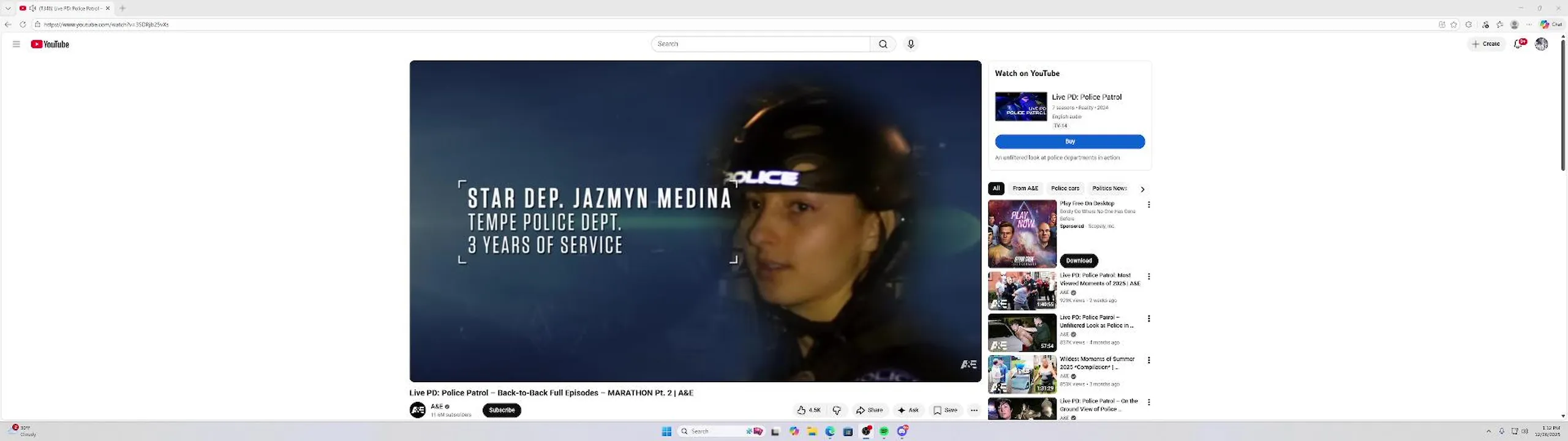Open Copilot Chat in the browser

(x=1551, y=24)
